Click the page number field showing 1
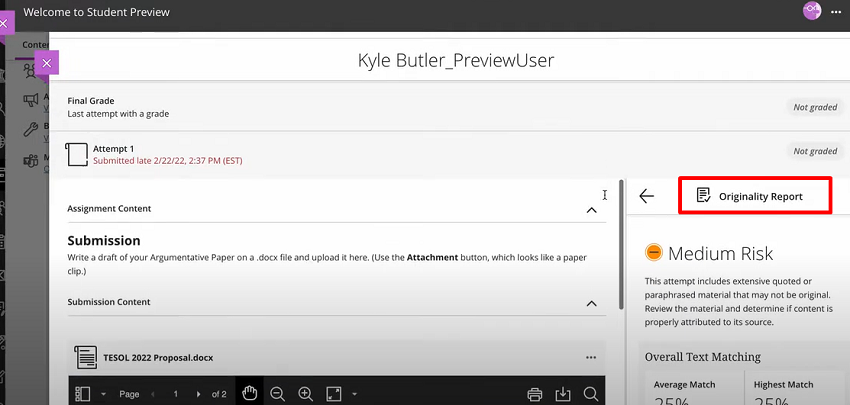850x405 pixels. tap(176, 394)
